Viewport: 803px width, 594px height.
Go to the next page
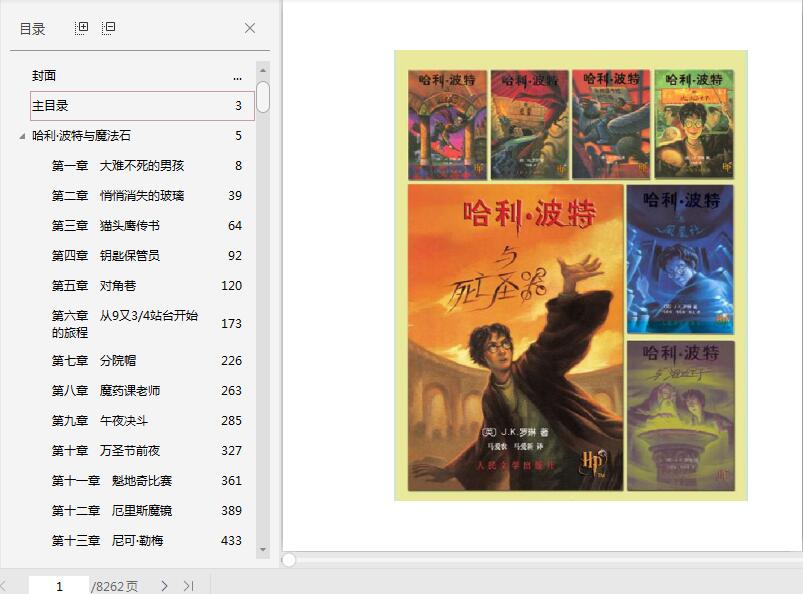(x=164, y=586)
